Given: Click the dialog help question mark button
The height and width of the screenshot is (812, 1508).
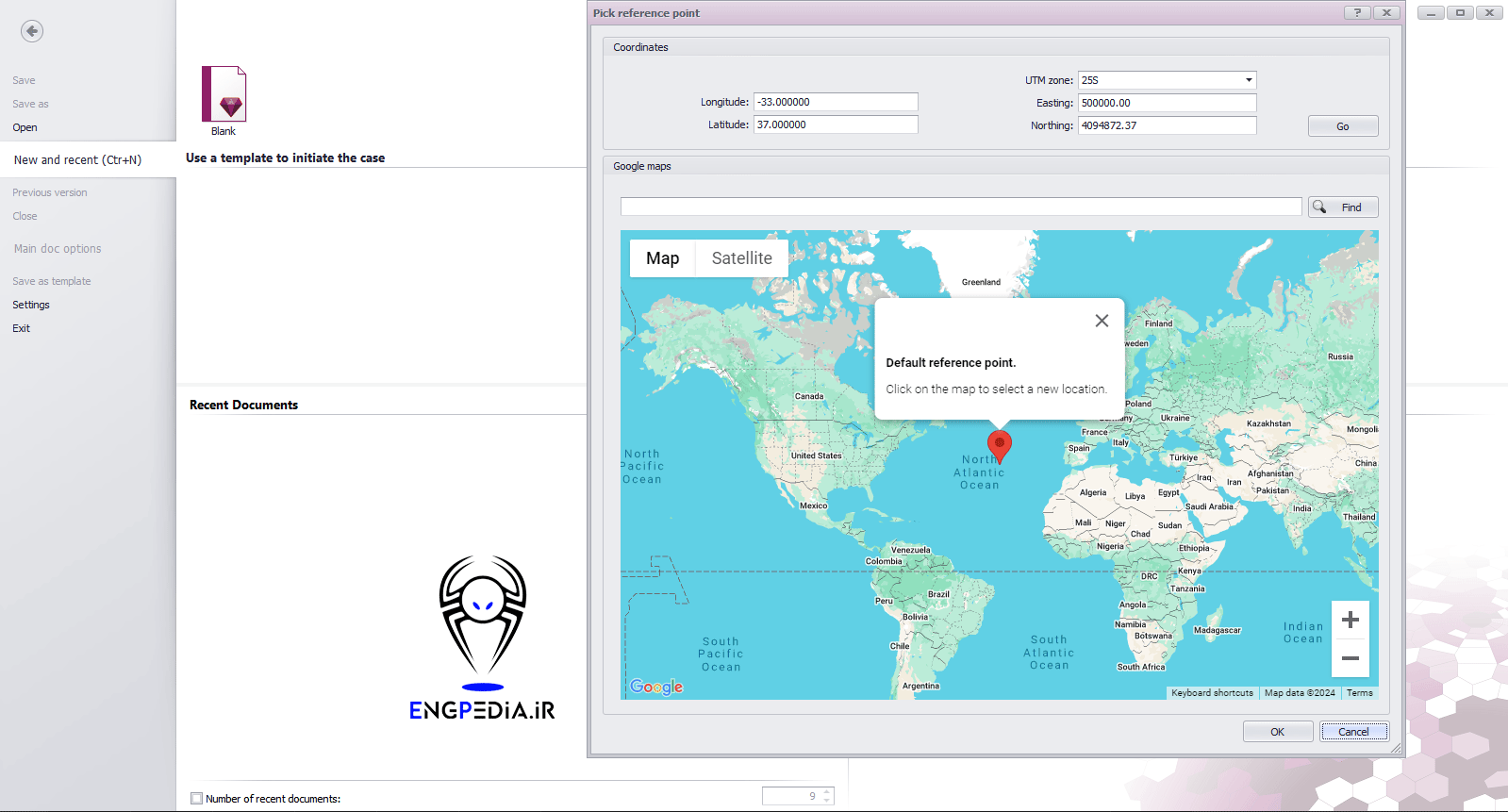Looking at the screenshot, I should (x=1357, y=12).
